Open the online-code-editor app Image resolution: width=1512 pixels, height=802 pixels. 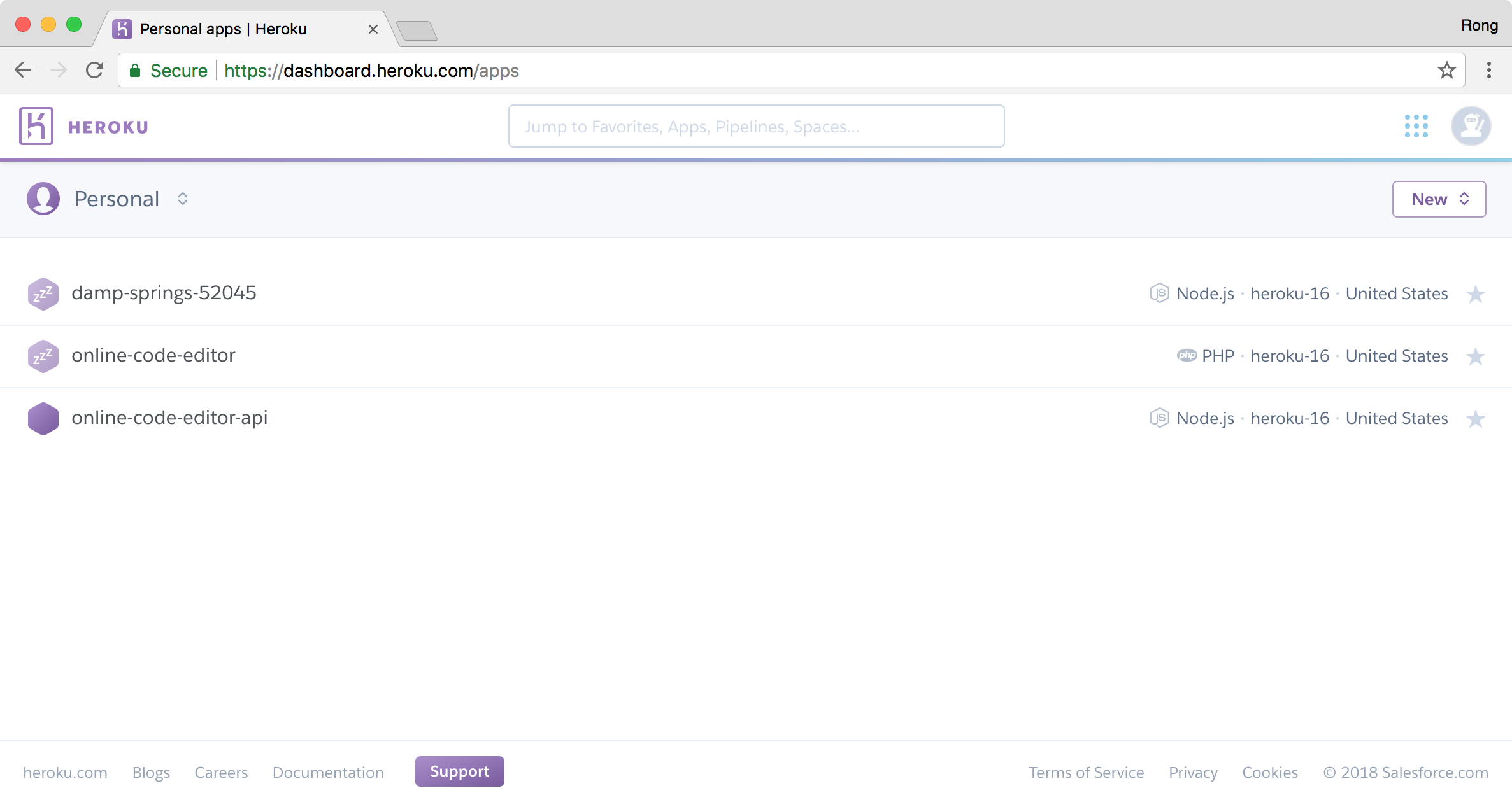(153, 355)
